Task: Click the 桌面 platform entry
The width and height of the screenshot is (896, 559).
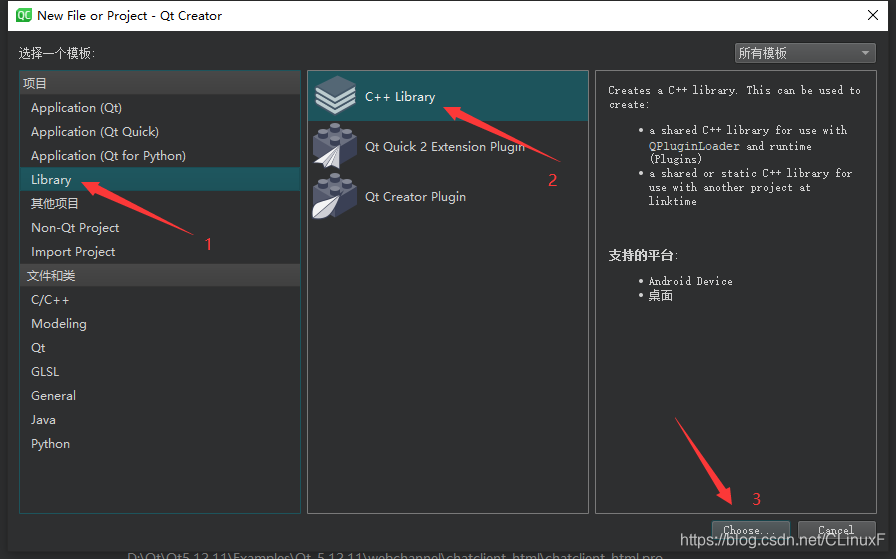Action: (661, 296)
